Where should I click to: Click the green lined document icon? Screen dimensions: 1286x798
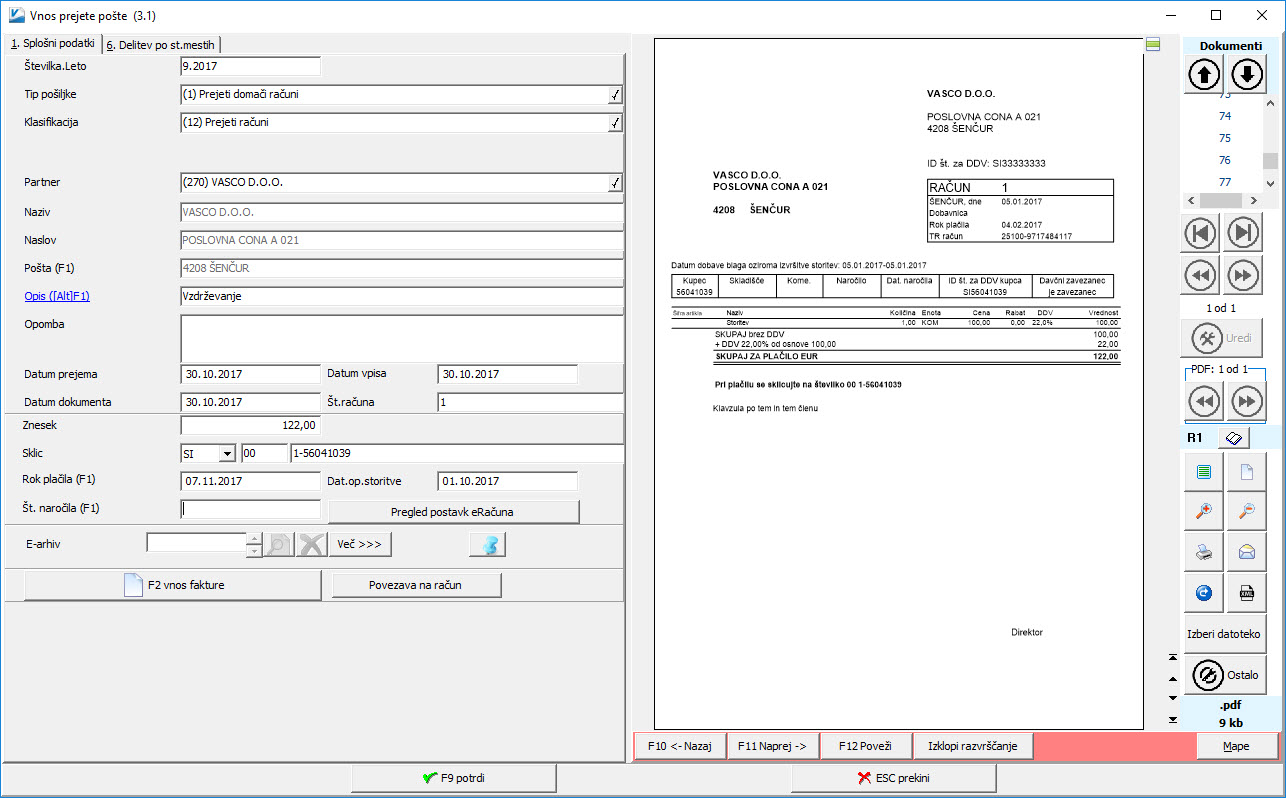tap(1204, 471)
